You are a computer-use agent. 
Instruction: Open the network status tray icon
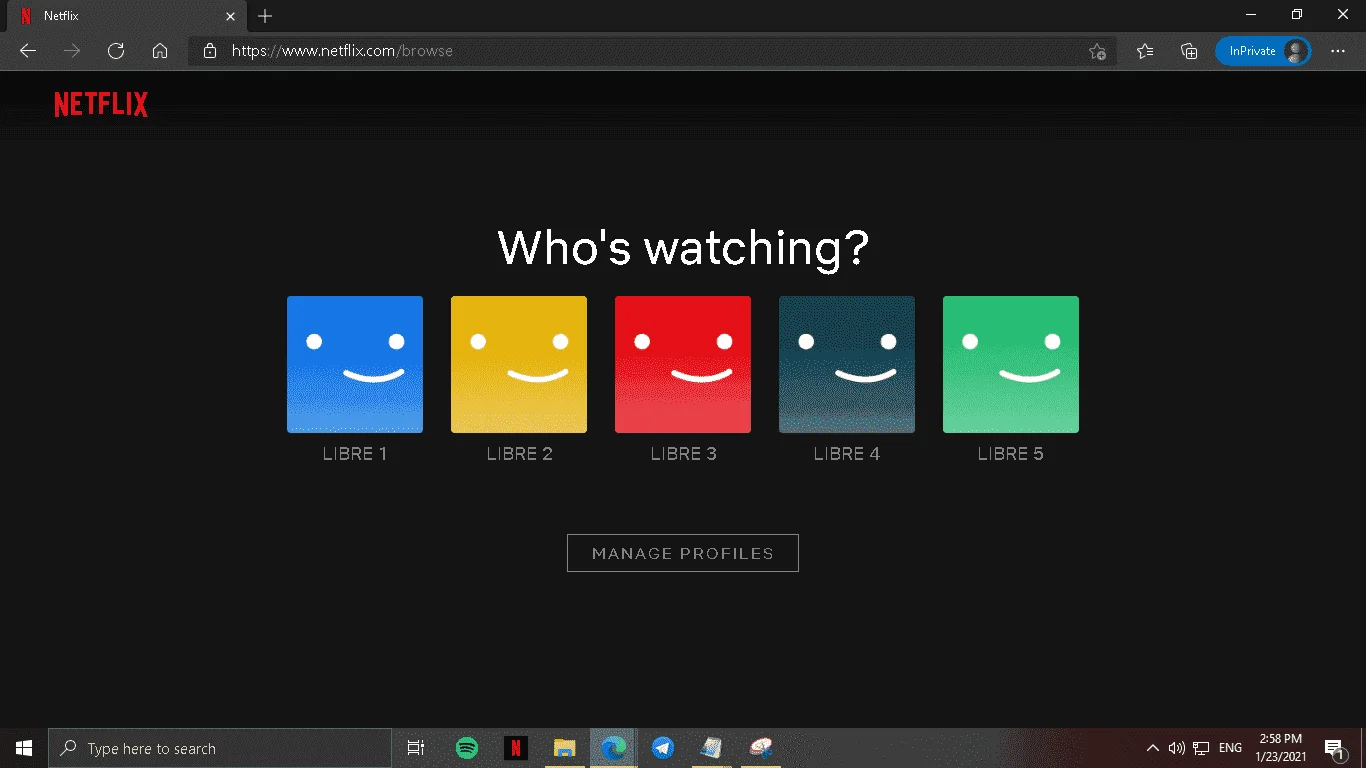pyautogui.click(x=1201, y=748)
